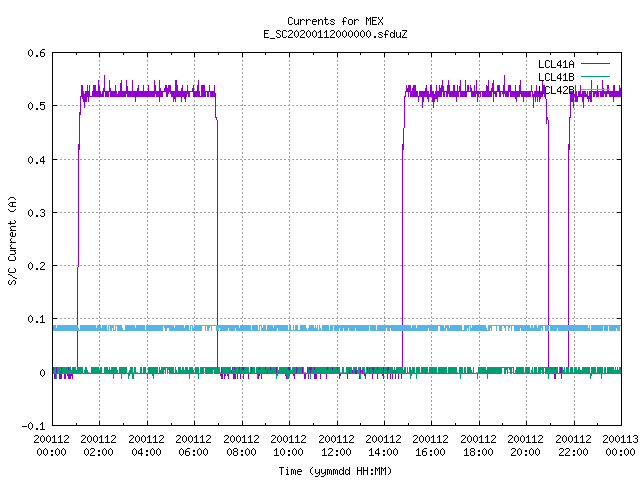Image resolution: width=640 pixels, height=480 pixels.
Task: Select the filename 'E_SC20200112000000.sfduZ' subtitle
Action: [335, 34]
